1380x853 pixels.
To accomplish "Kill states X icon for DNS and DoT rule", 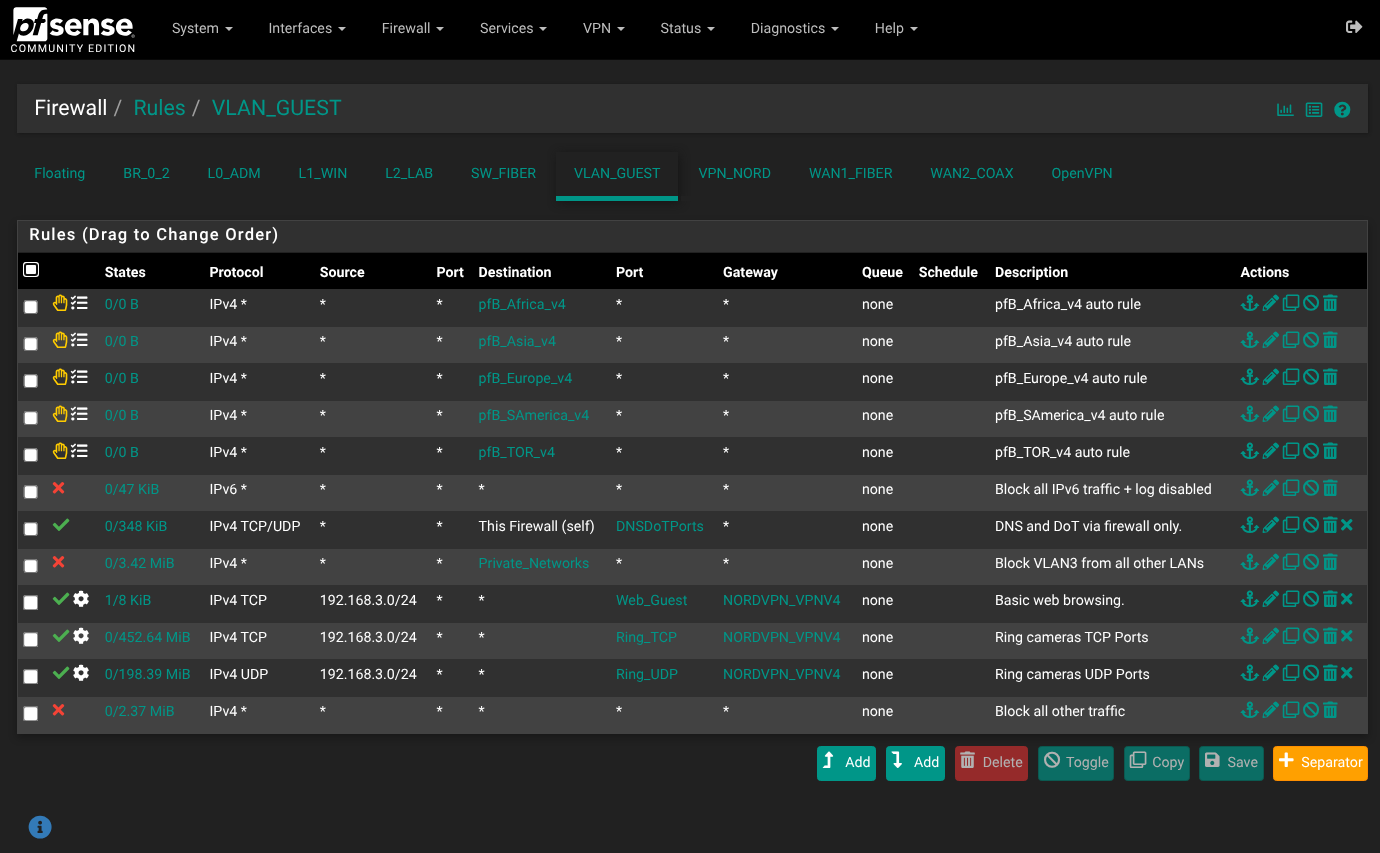I will tap(1347, 525).
